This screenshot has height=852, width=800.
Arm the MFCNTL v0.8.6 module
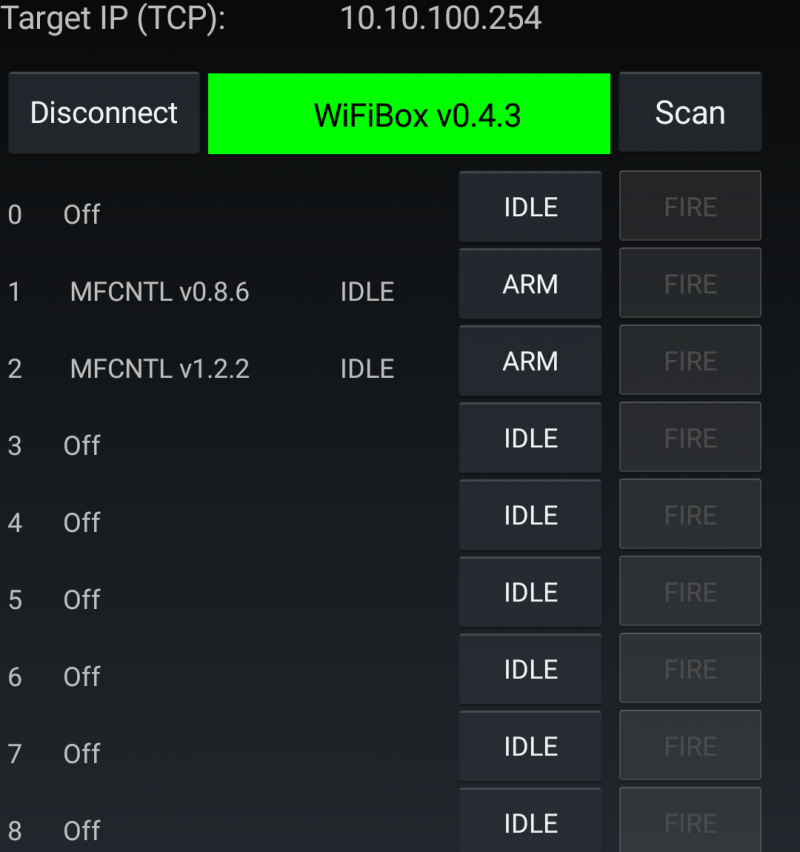click(x=530, y=284)
